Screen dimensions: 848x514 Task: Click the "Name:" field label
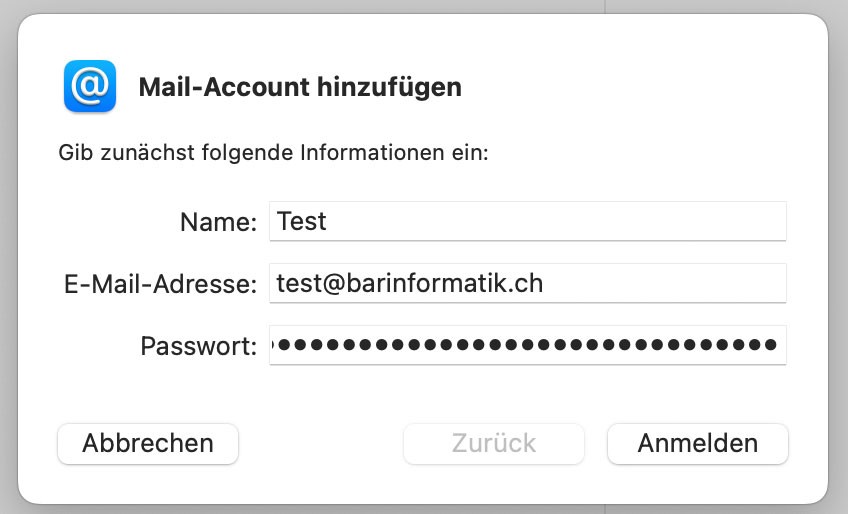(218, 222)
